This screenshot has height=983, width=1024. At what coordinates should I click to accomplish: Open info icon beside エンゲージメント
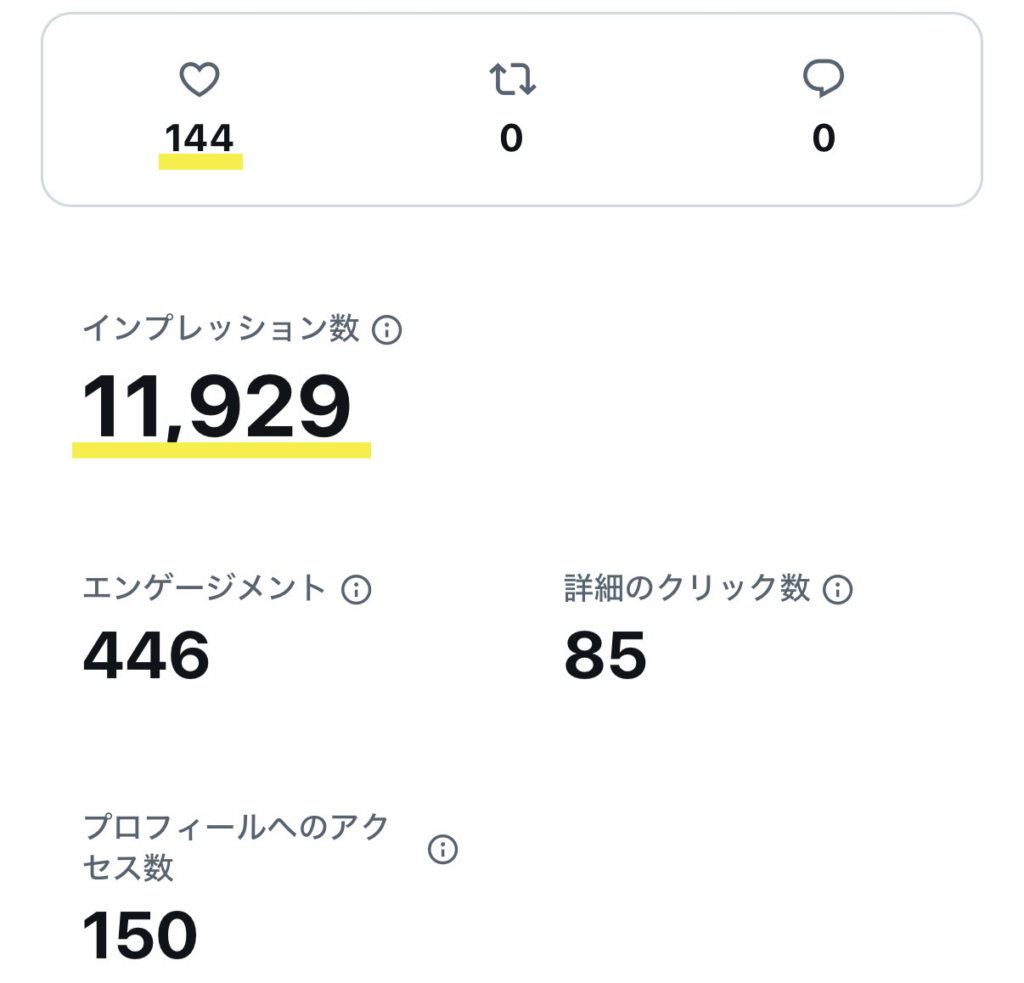(x=356, y=590)
